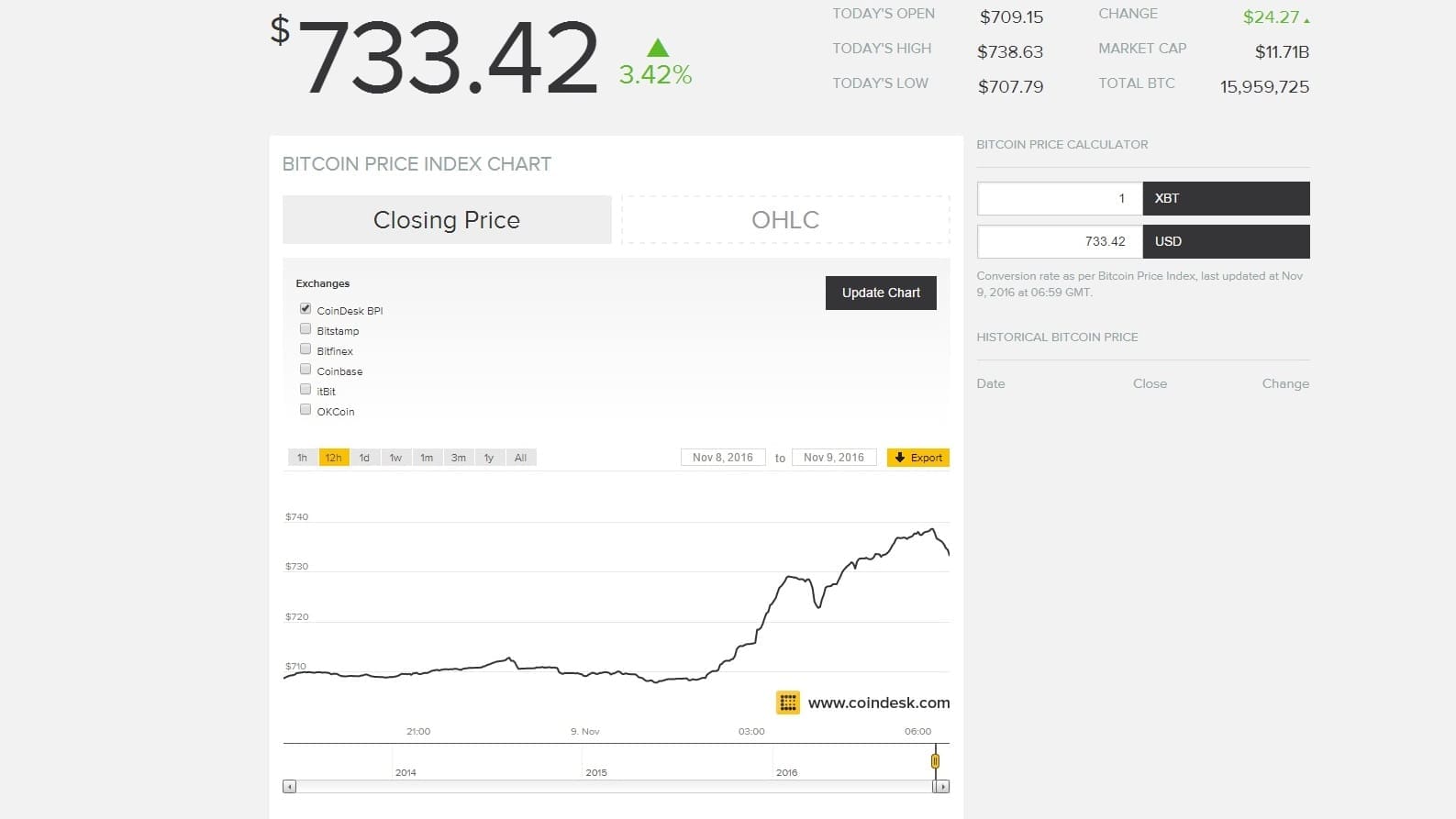The width and height of the screenshot is (1456, 819).
Task: Check the OKCoin exchange checkbox
Action: 306,410
